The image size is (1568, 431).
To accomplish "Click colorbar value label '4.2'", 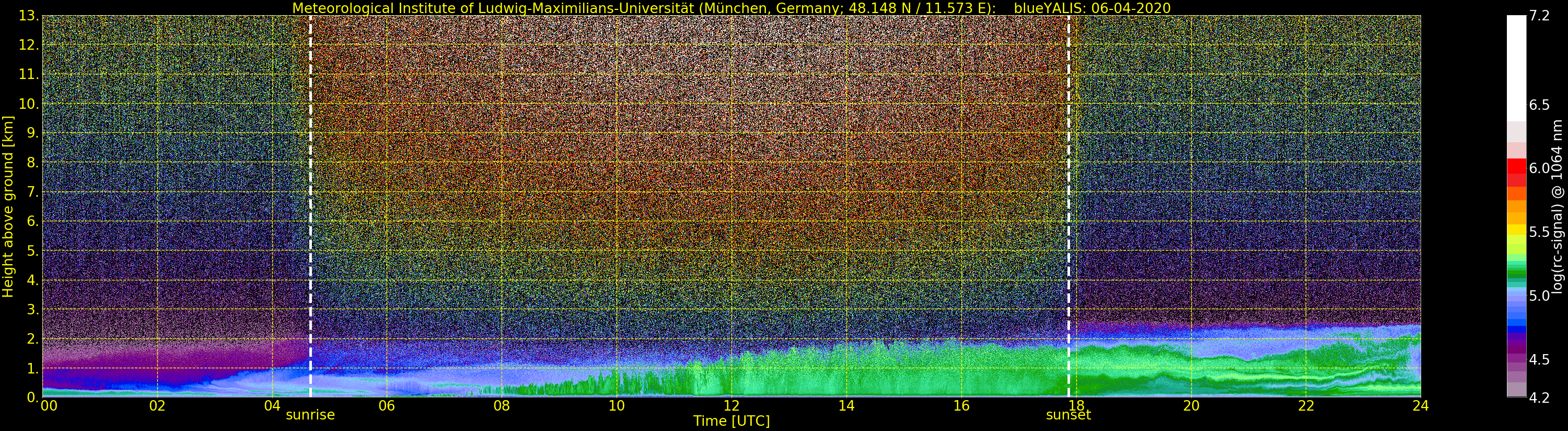I will (1539, 398).
